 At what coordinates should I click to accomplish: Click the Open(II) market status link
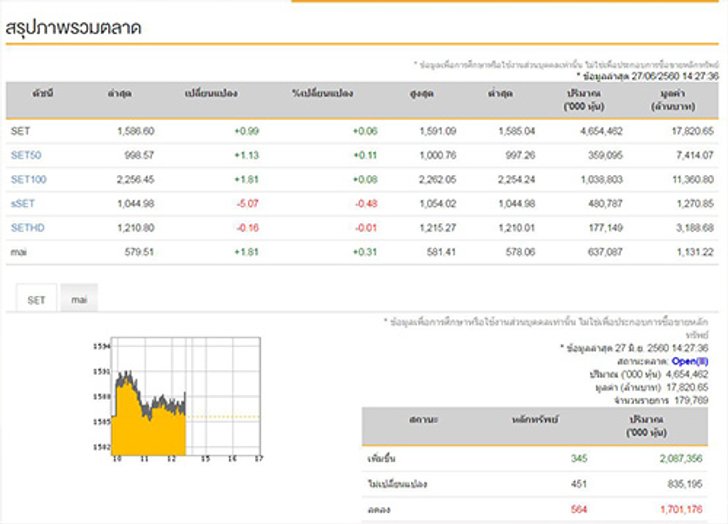click(690, 361)
